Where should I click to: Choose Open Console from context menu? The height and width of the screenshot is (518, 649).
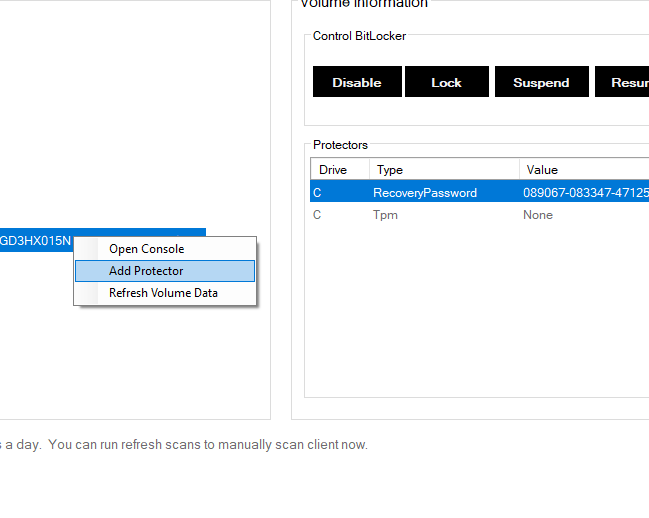[146, 249]
